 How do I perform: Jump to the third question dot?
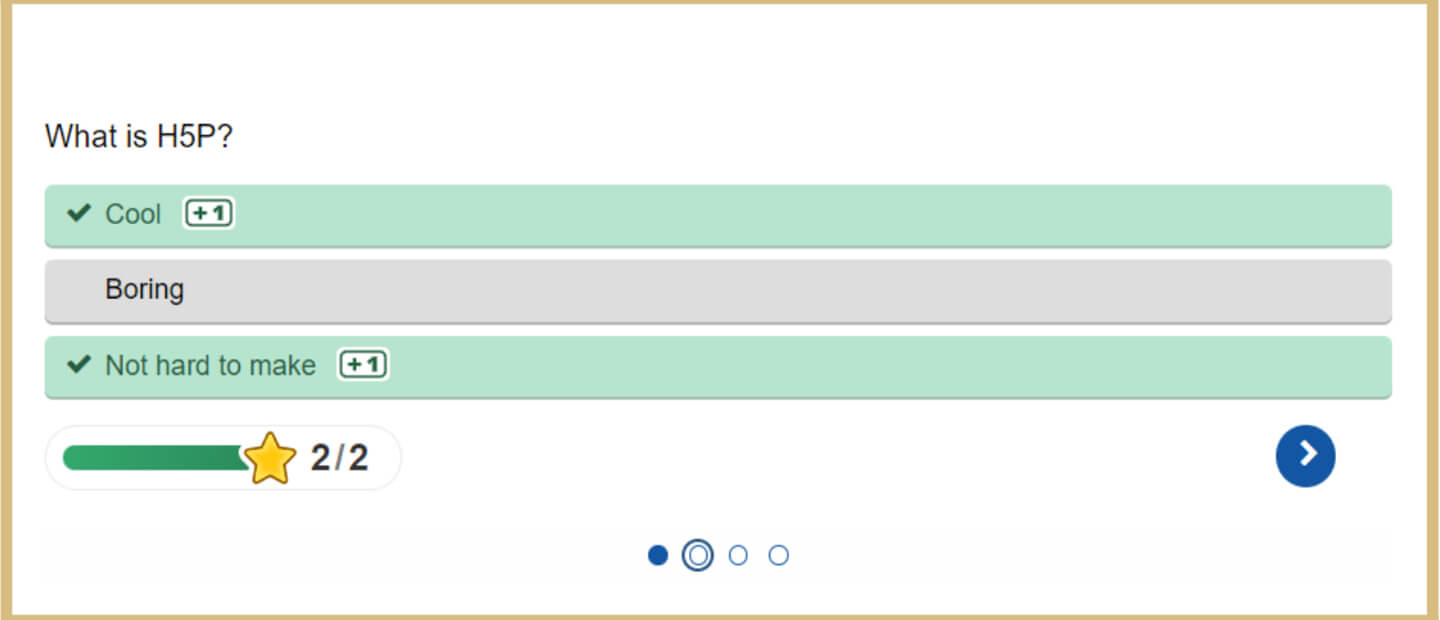click(738, 555)
